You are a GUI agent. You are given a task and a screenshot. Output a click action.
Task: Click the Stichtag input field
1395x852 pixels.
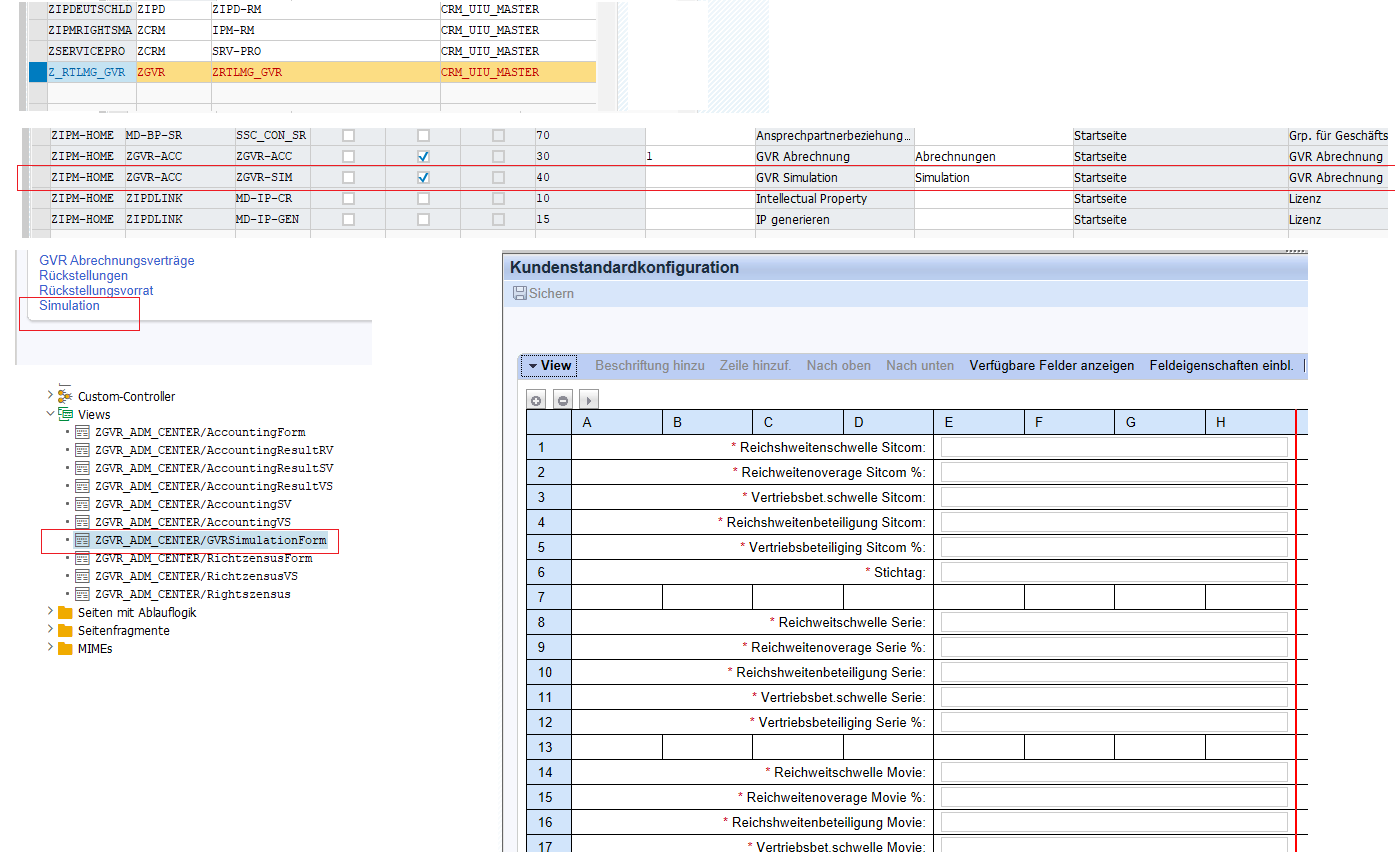(1113, 572)
